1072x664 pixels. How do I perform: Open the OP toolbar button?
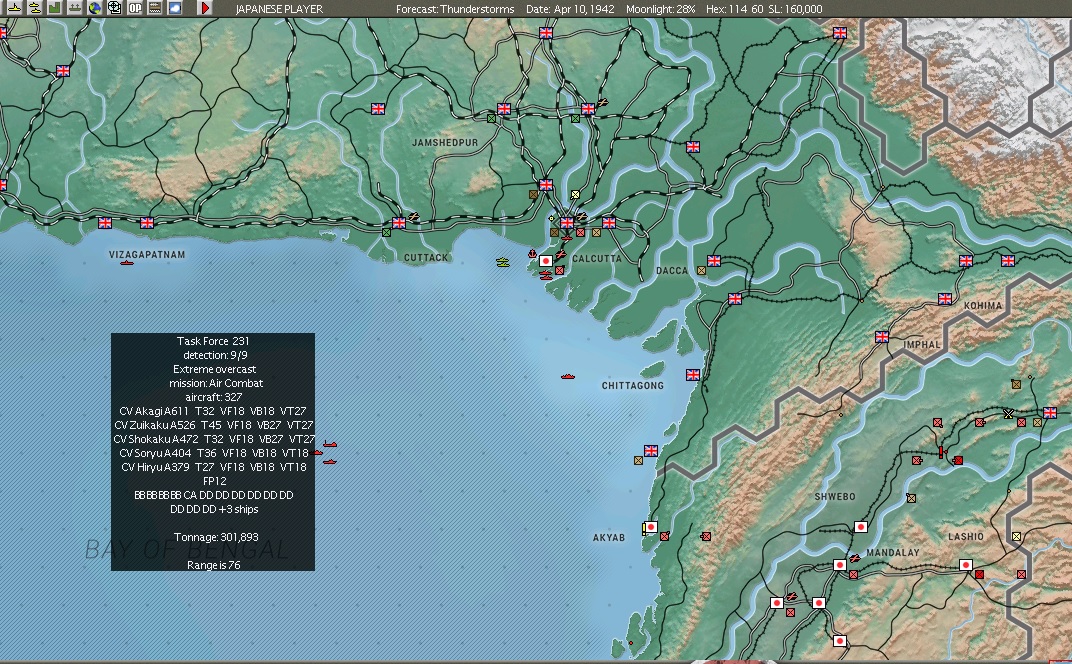tap(135, 8)
